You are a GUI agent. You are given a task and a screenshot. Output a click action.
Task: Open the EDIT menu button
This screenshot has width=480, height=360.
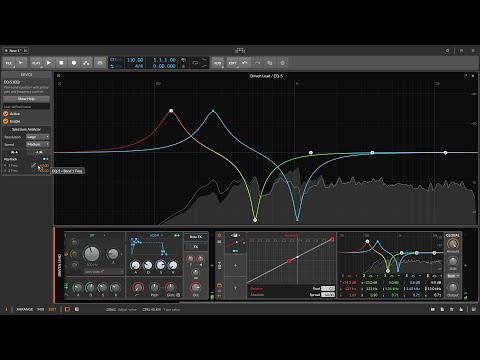click(233, 63)
